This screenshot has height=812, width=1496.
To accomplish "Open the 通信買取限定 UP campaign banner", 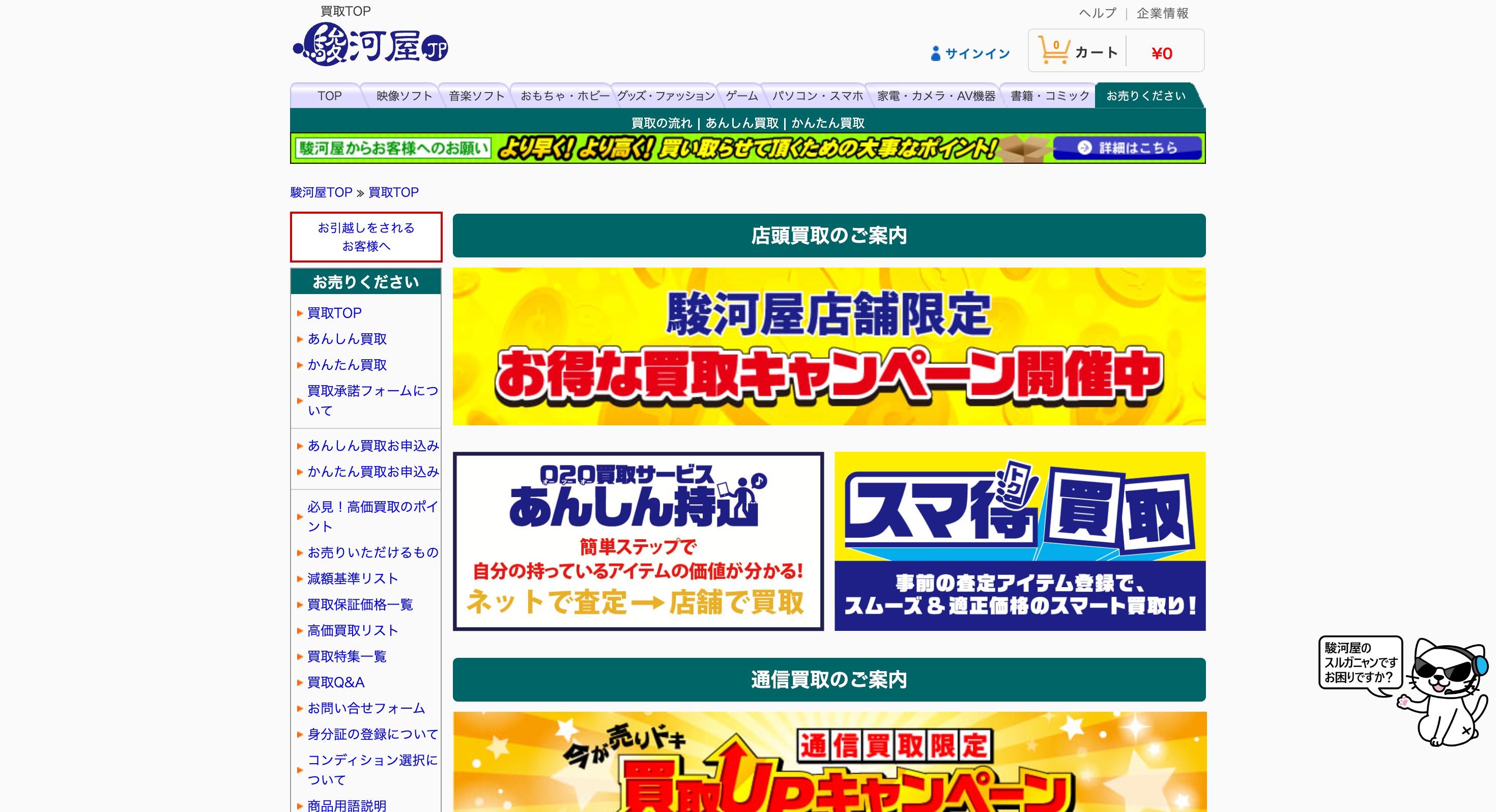I will click(x=829, y=761).
